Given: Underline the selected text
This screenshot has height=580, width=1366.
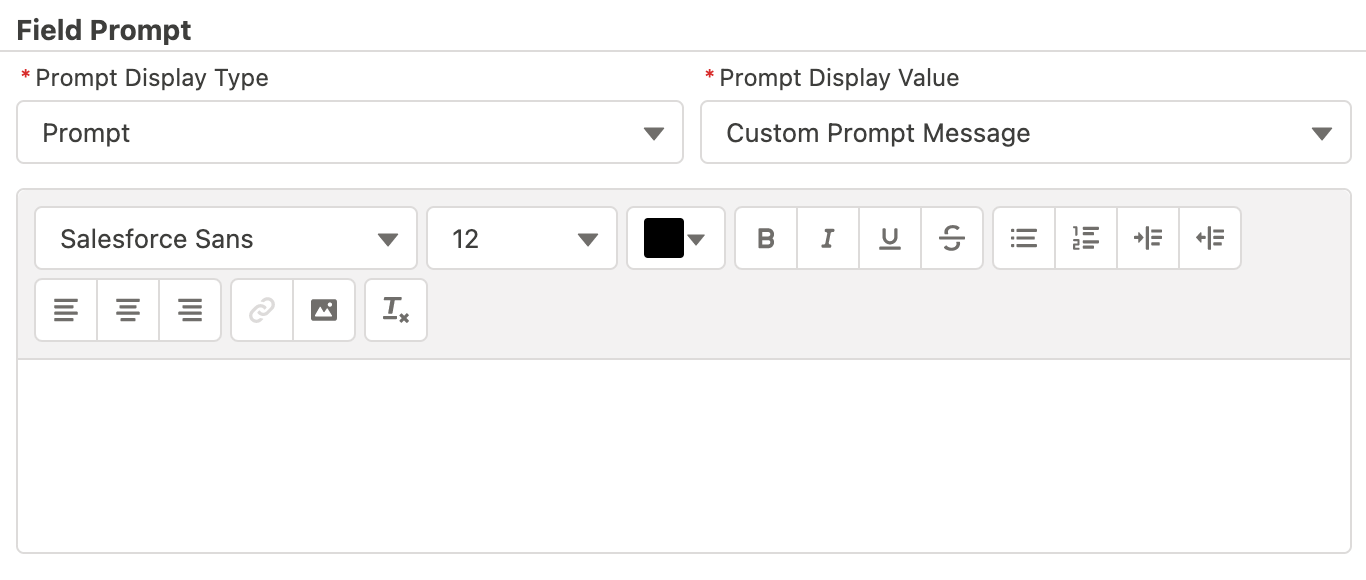Looking at the screenshot, I should 890,239.
